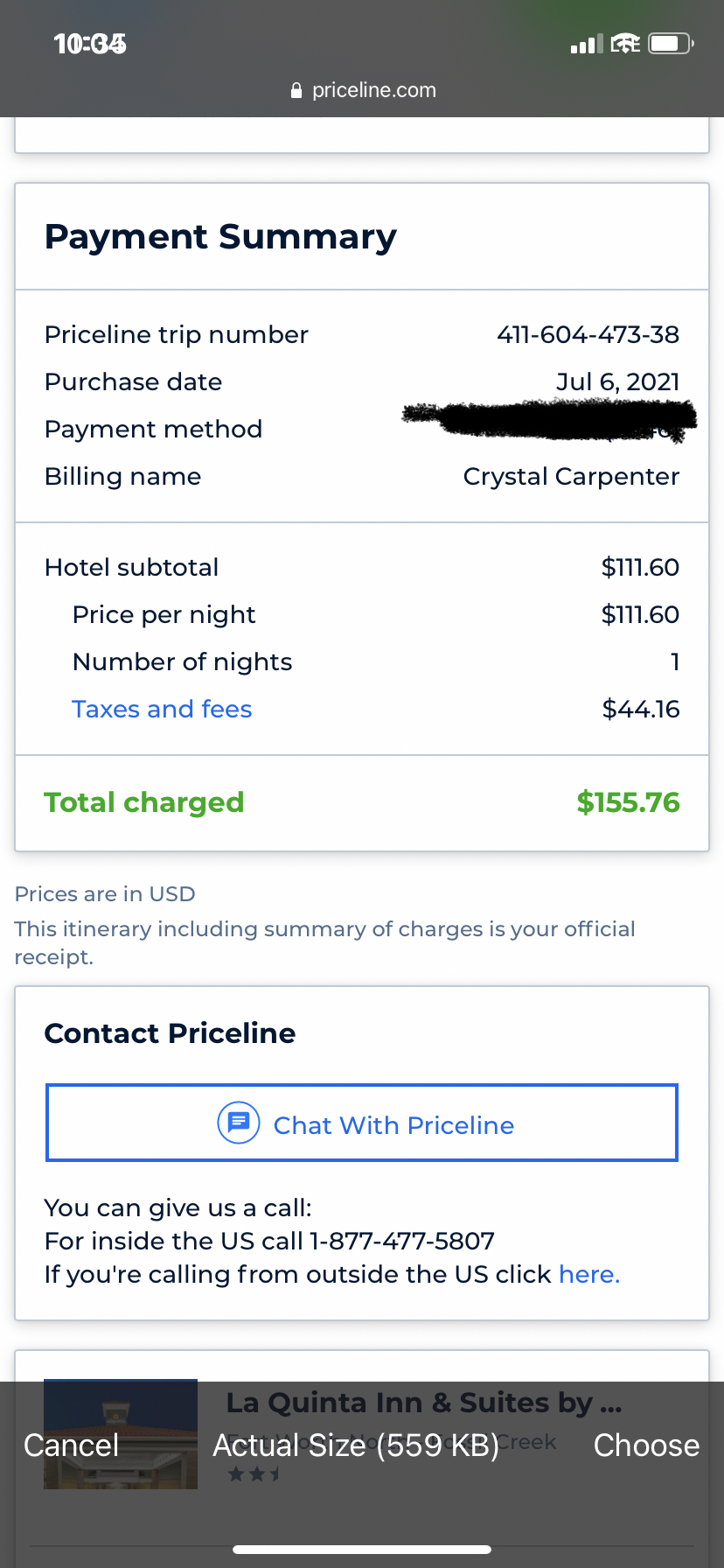The height and width of the screenshot is (1568, 724).
Task: Click the "here" link for outside-US calls
Action: (x=588, y=1274)
